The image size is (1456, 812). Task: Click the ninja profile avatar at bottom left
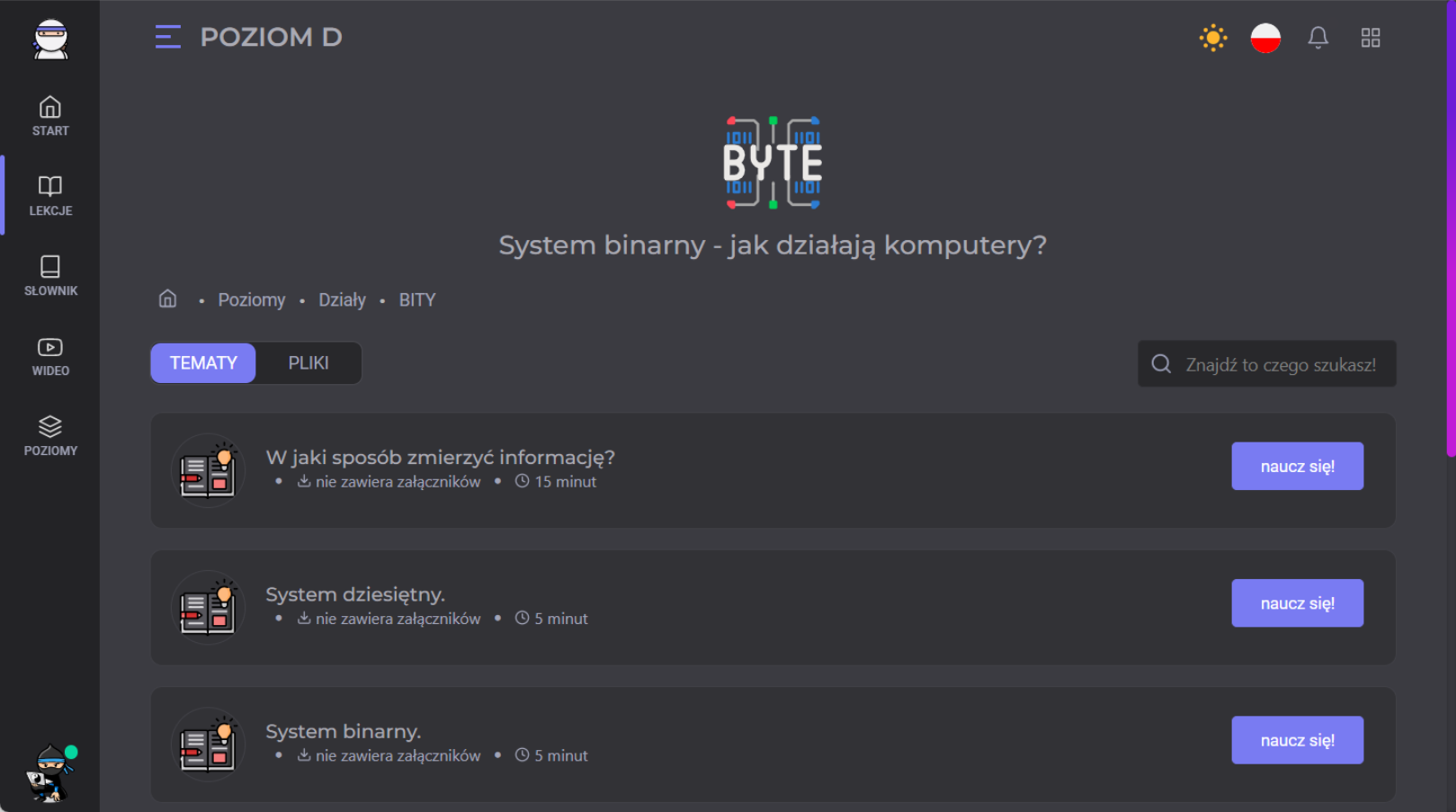point(50,772)
